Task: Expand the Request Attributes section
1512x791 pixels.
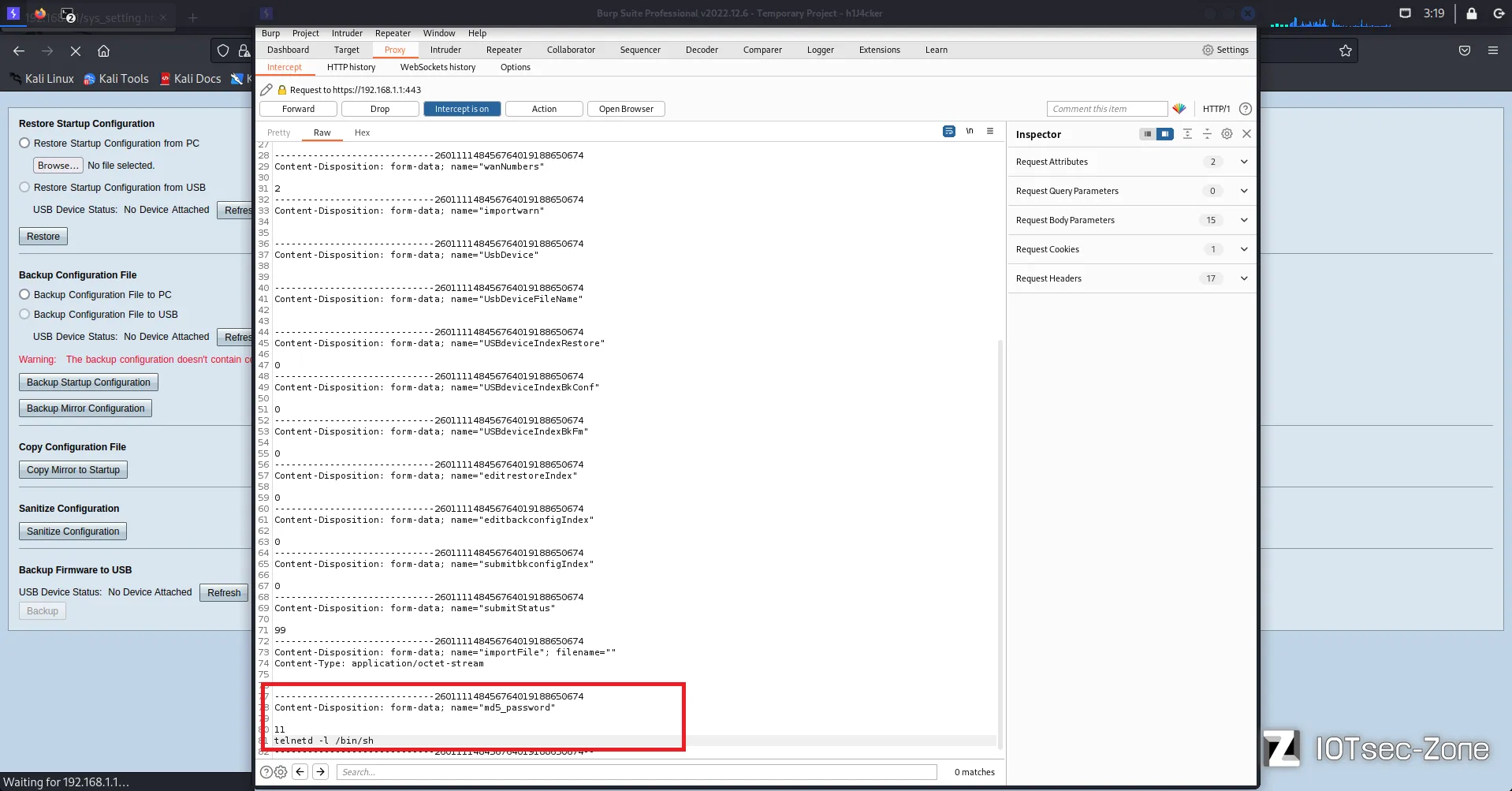Action: [x=1131, y=162]
